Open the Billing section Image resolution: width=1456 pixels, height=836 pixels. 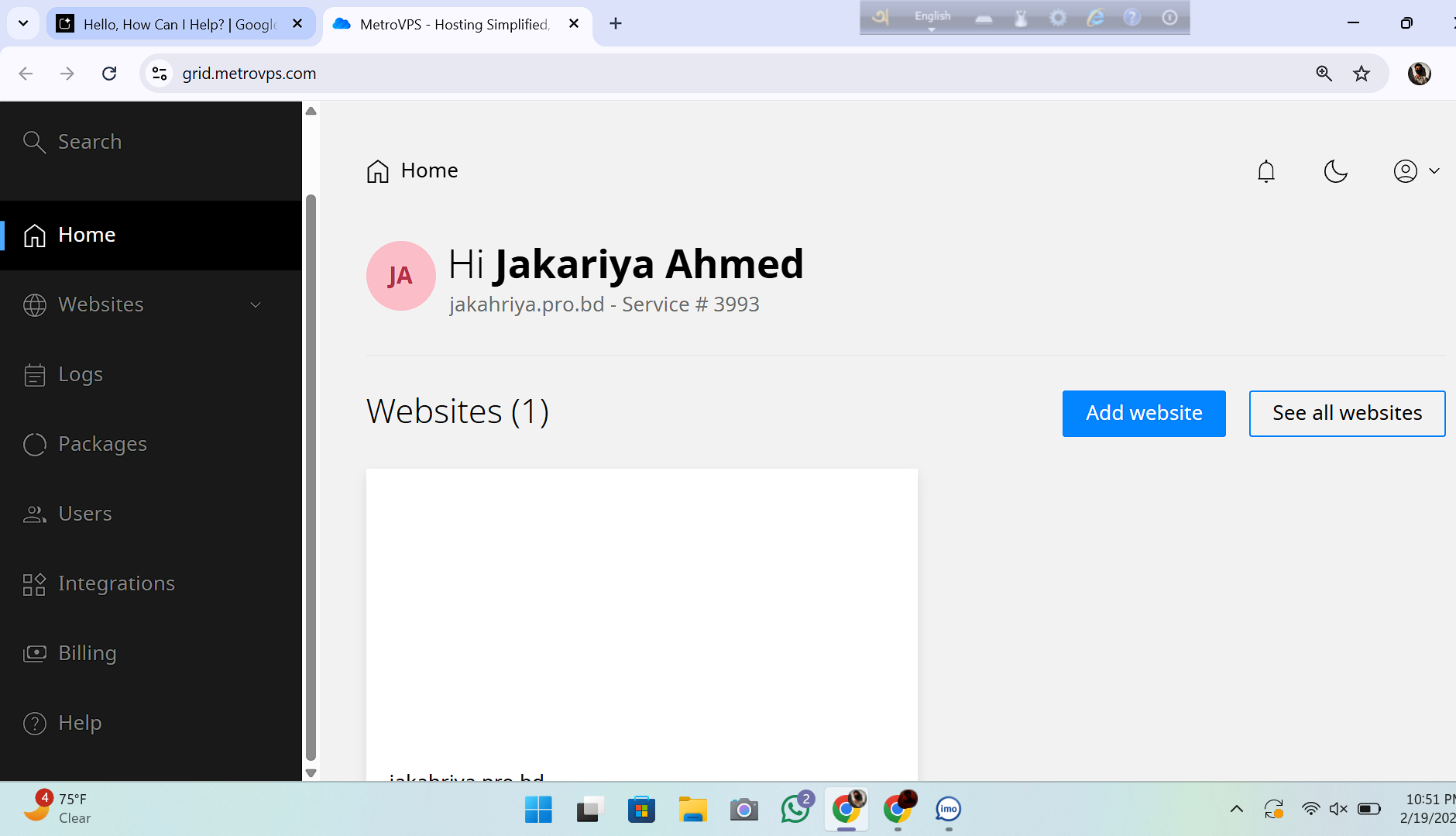(87, 653)
